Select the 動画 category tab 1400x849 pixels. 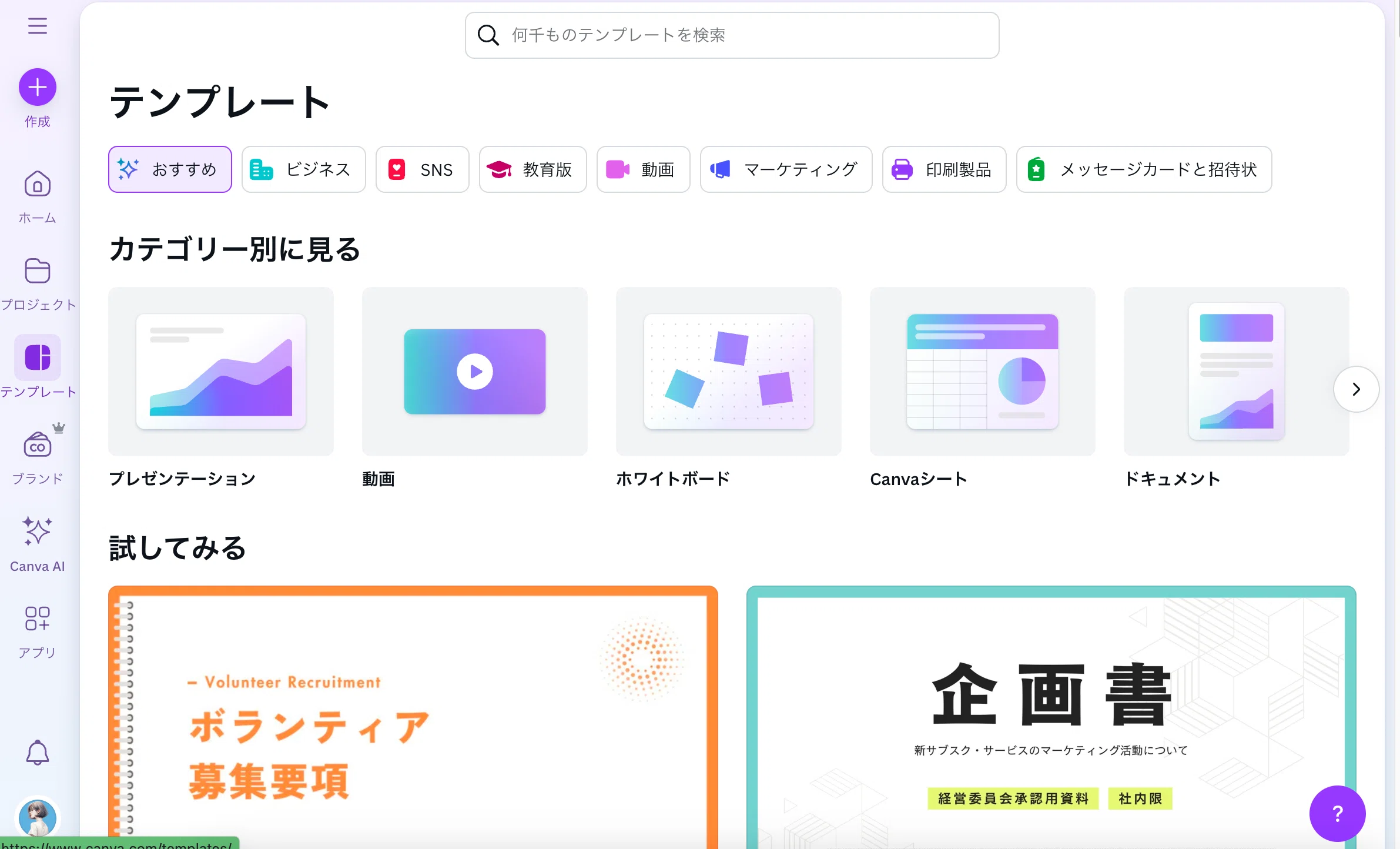(x=644, y=169)
